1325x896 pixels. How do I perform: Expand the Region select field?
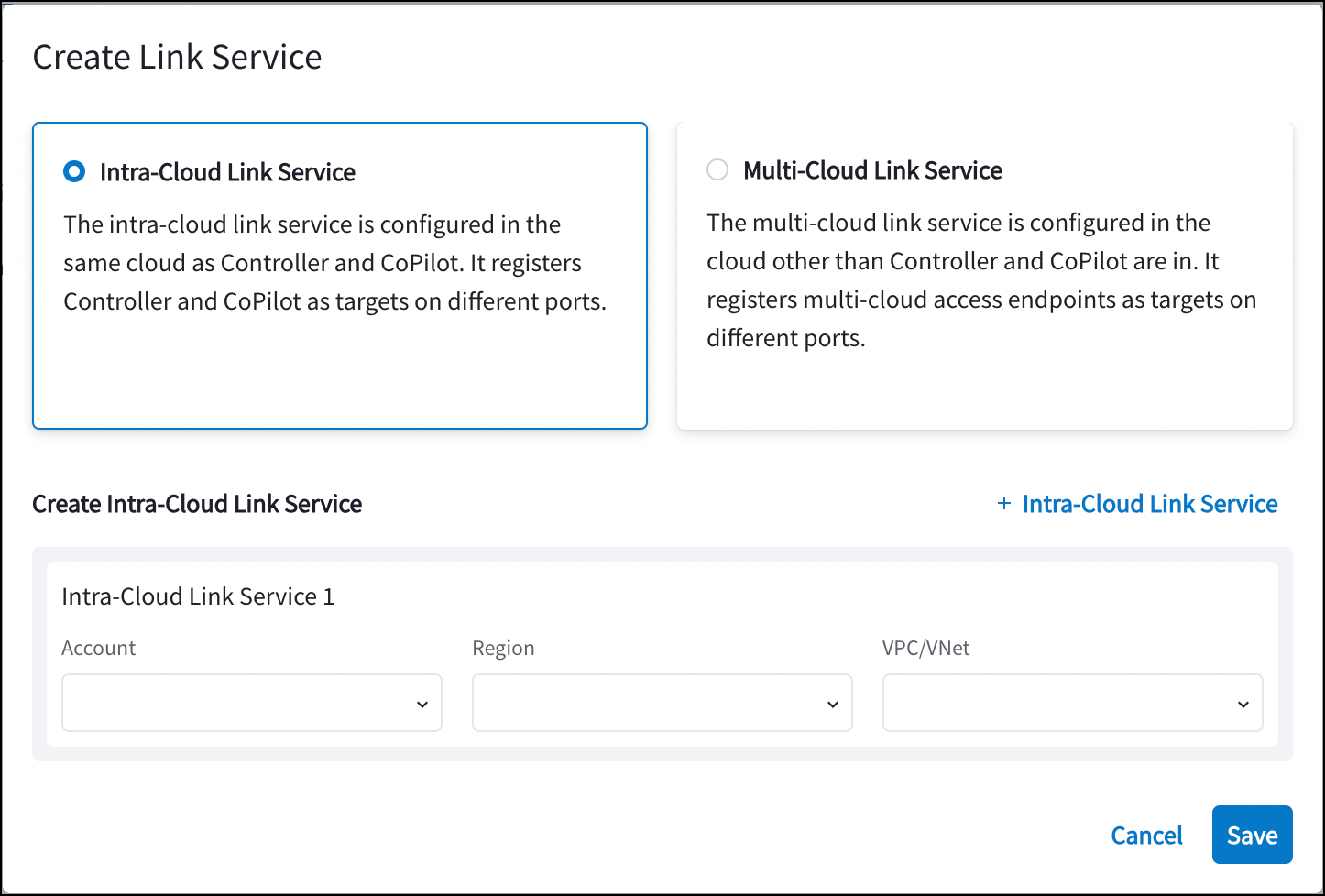pos(649,703)
